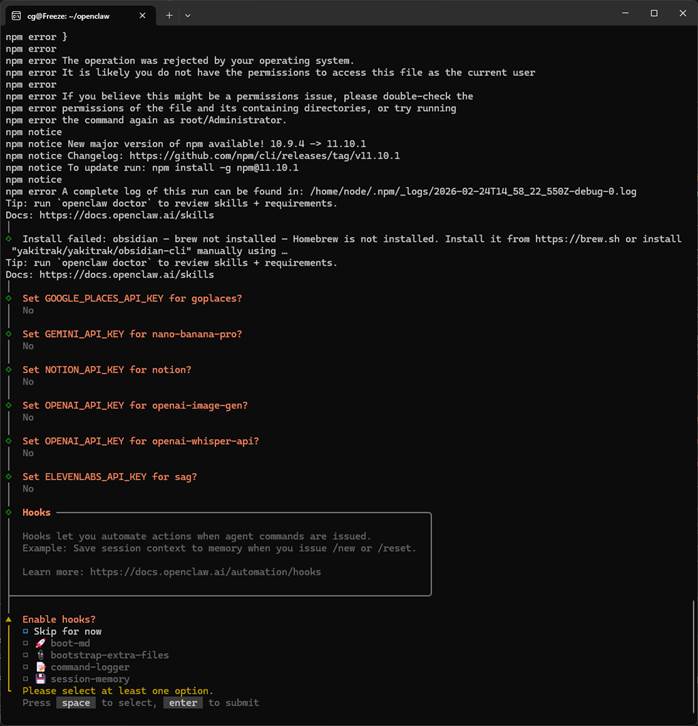Toggle the command-logger hook checkbox
The height and width of the screenshot is (726, 698).
25,668
